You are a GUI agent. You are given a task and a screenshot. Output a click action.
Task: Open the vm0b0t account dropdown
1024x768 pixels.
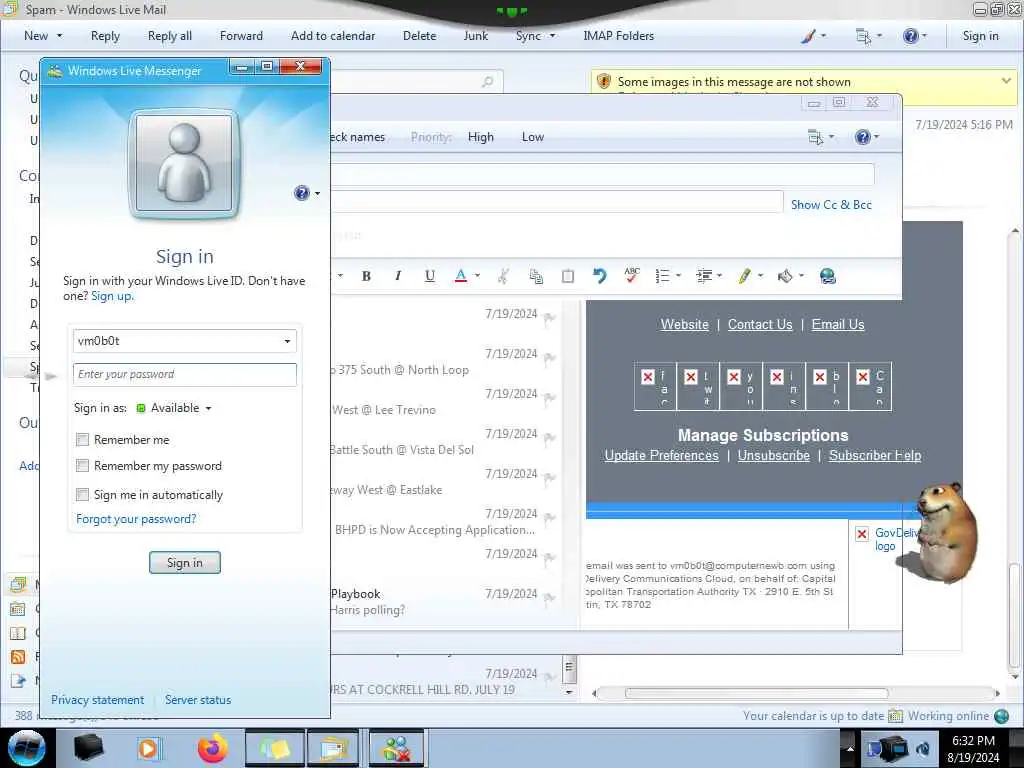click(287, 341)
